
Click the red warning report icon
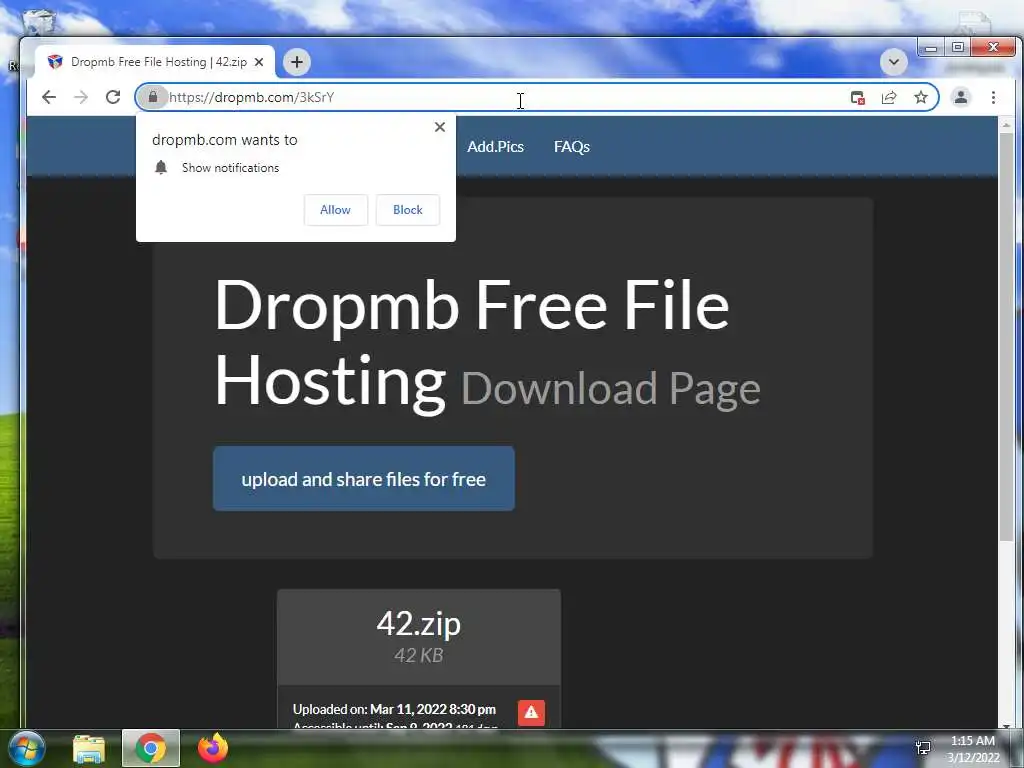point(532,712)
